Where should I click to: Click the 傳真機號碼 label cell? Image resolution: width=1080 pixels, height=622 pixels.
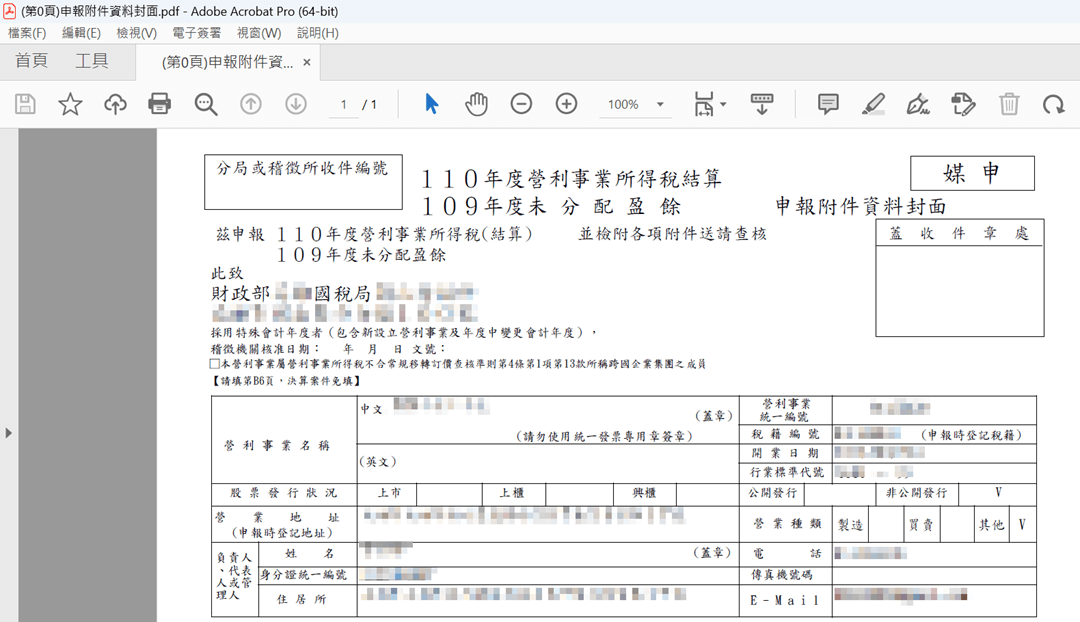point(786,574)
